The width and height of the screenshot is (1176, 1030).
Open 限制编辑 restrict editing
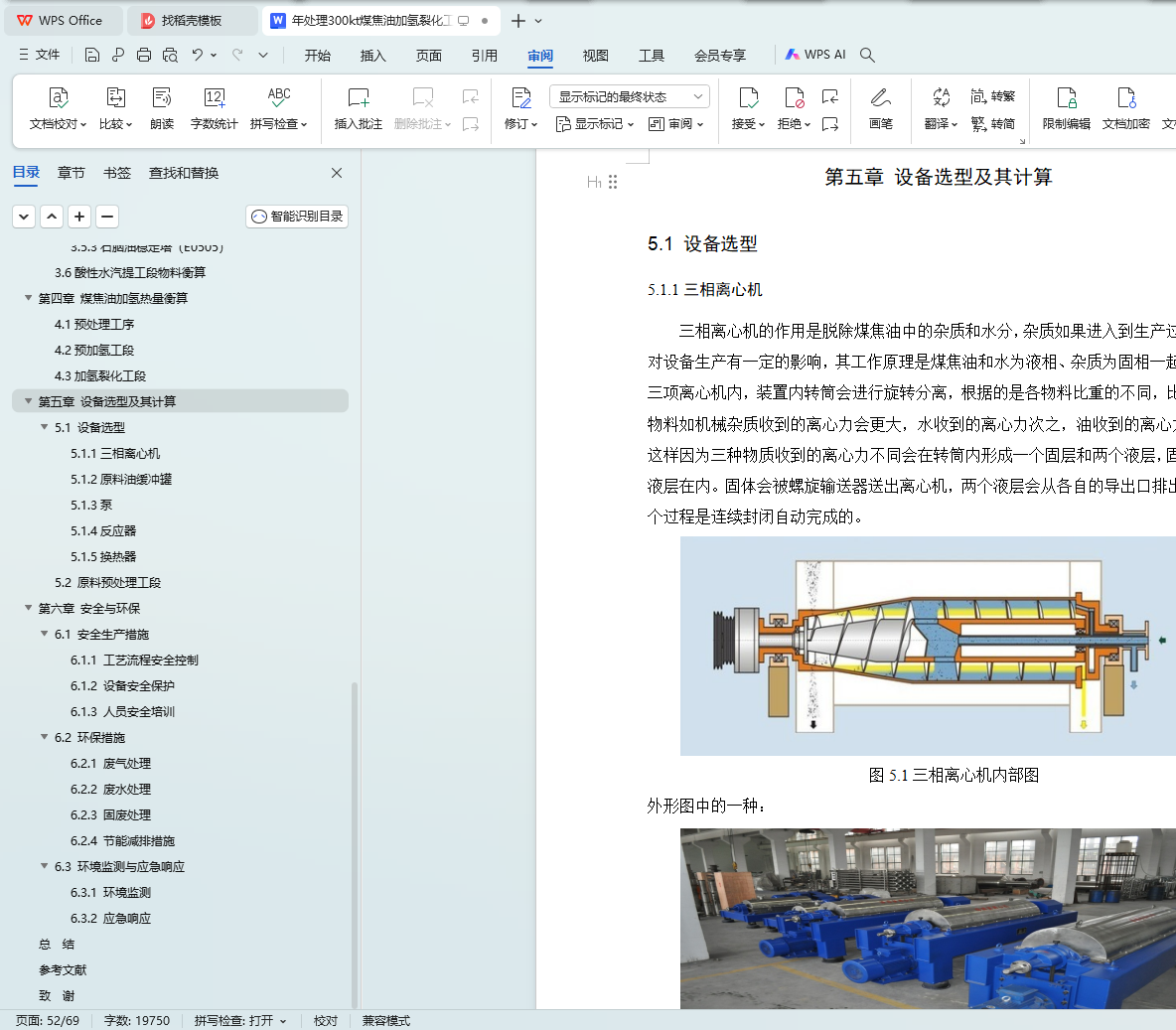coord(1066,108)
